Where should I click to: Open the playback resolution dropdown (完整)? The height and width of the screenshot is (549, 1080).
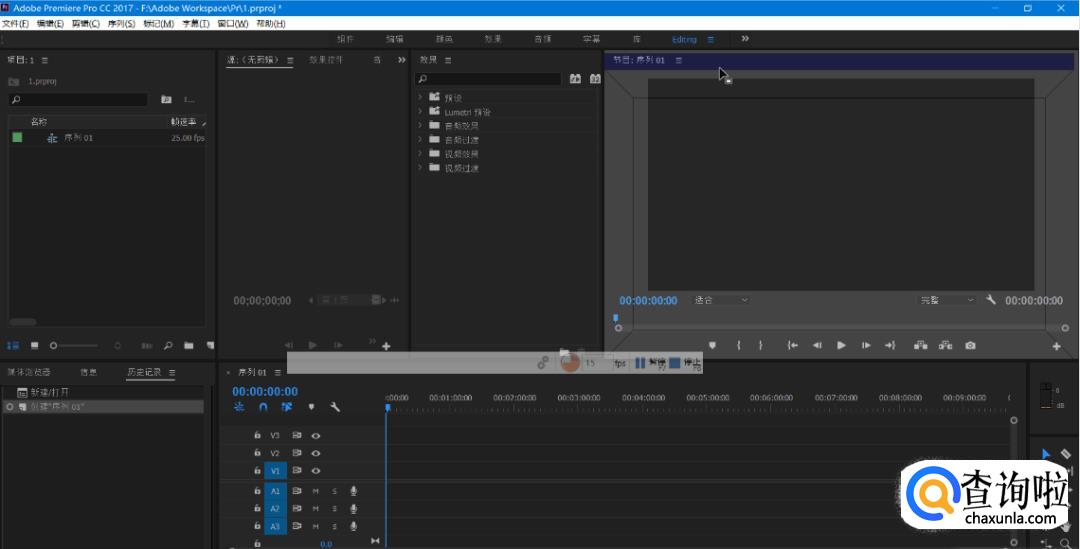click(947, 300)
